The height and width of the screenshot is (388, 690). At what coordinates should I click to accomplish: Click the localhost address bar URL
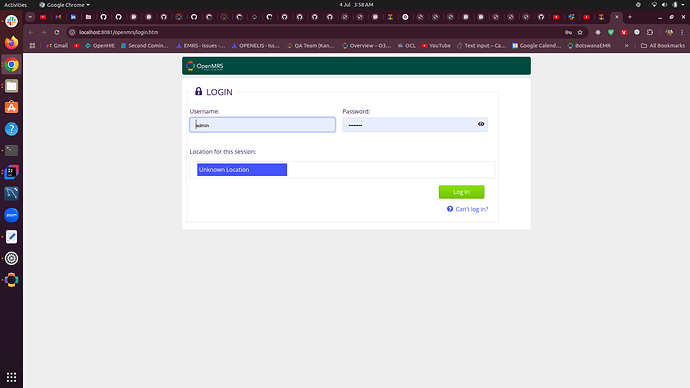point(119,32)
